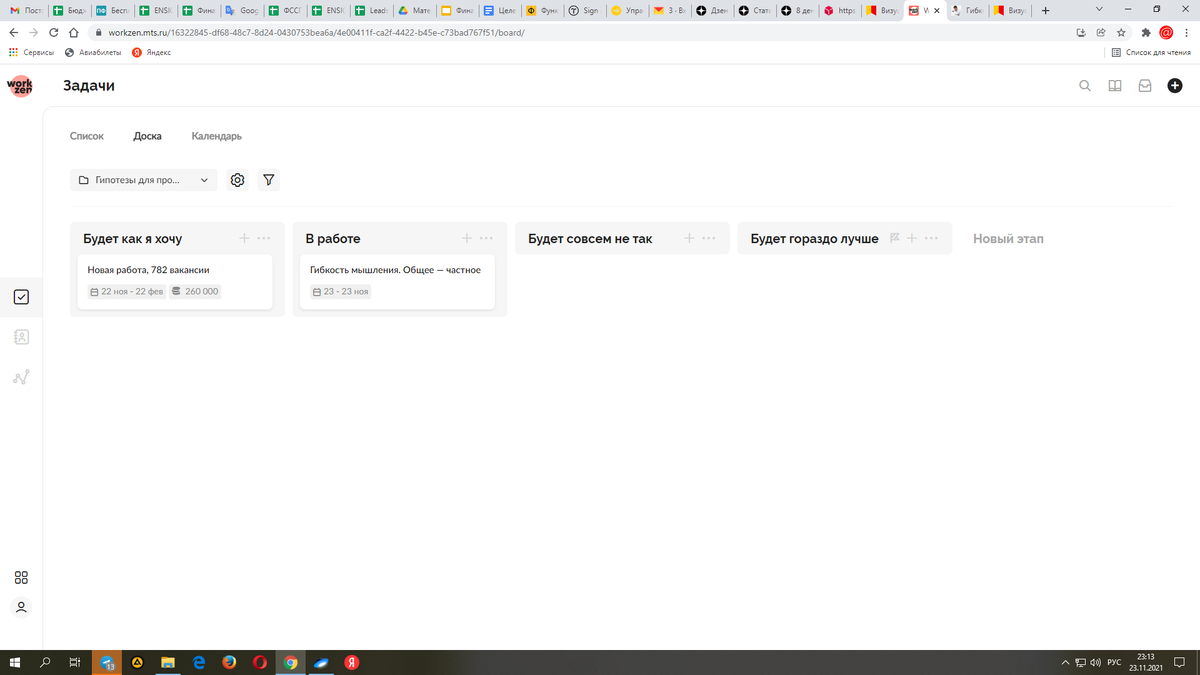
Task: Reload the page in browser
Action: click(x=54, y=32)
